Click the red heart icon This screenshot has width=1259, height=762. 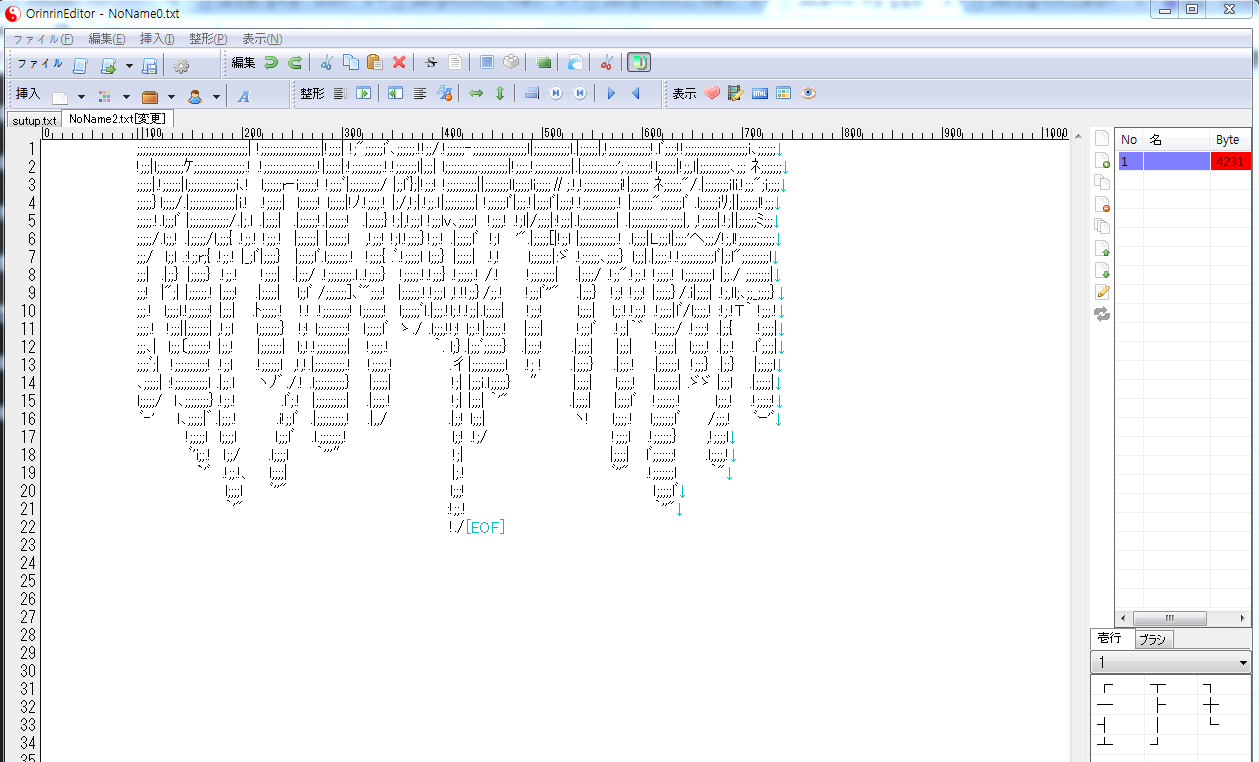click(x=712, y=94)
